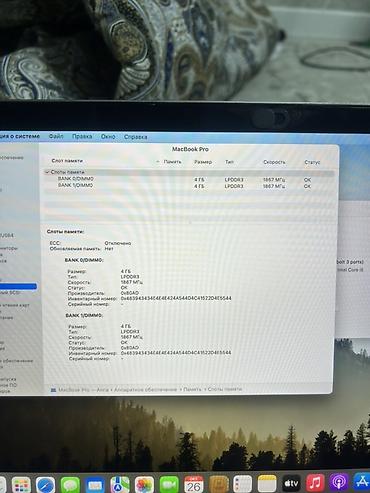The width and height of the screenshot is (370, 493).
Task: Click the Слоты памяти: detail heading
Action: point(65,231)
